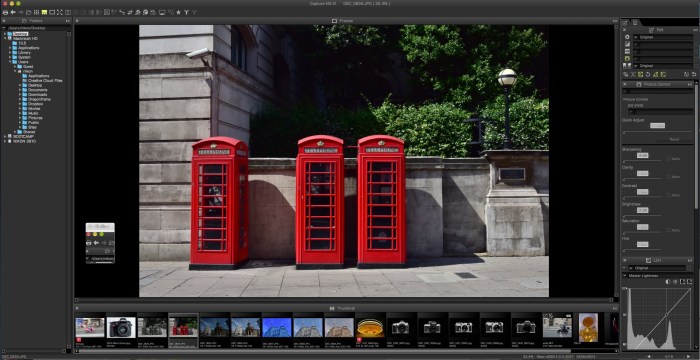Click the Print icon in the top toolbar
Screen dimensions: 700x360
tap(5, 12)
